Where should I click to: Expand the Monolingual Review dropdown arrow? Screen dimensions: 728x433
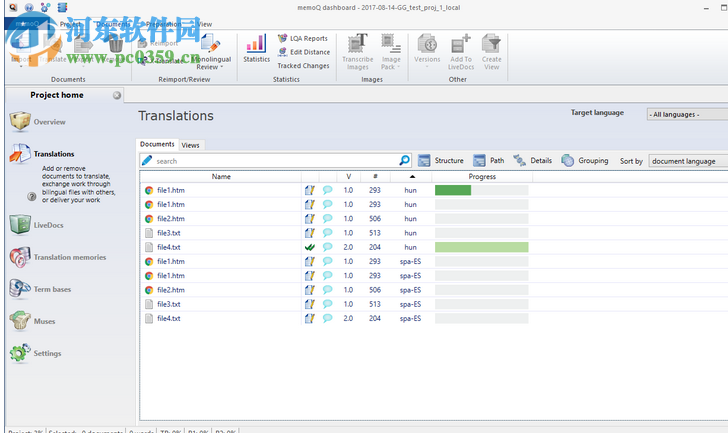(x=221, y=67)
